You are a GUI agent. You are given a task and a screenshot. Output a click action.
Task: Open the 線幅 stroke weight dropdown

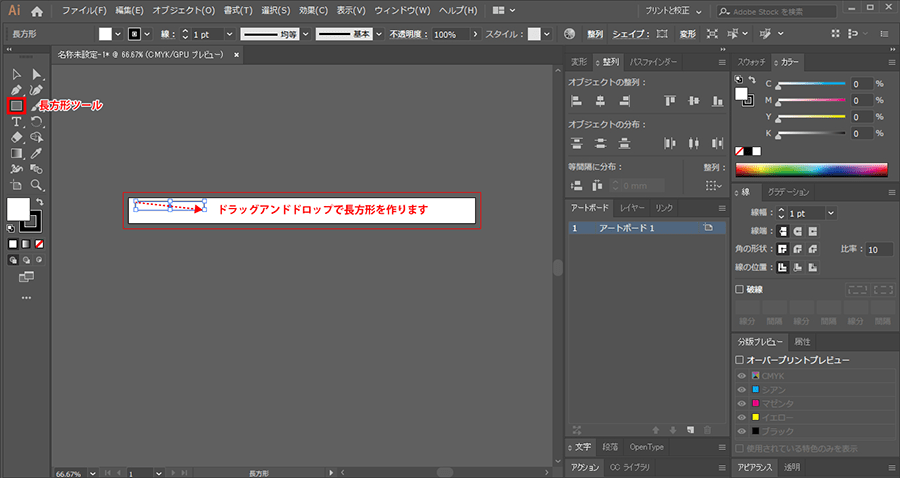[x=831, y=213]
